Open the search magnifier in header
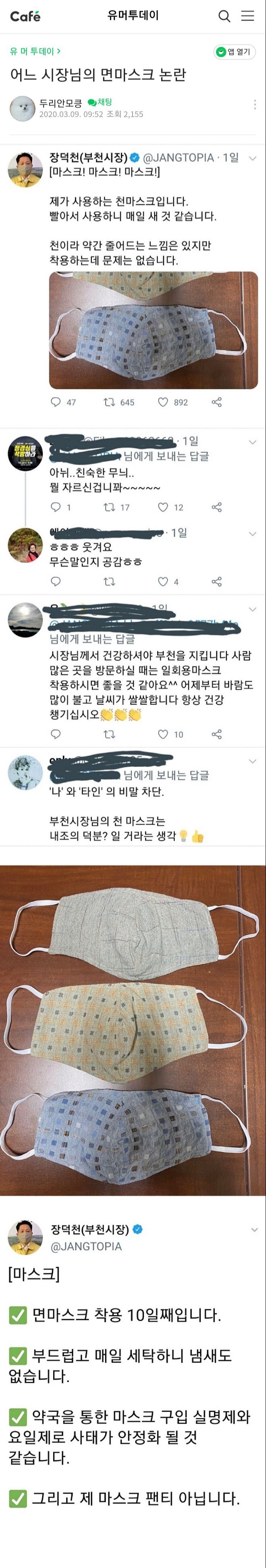266x1568 pixels. (224, 17)
